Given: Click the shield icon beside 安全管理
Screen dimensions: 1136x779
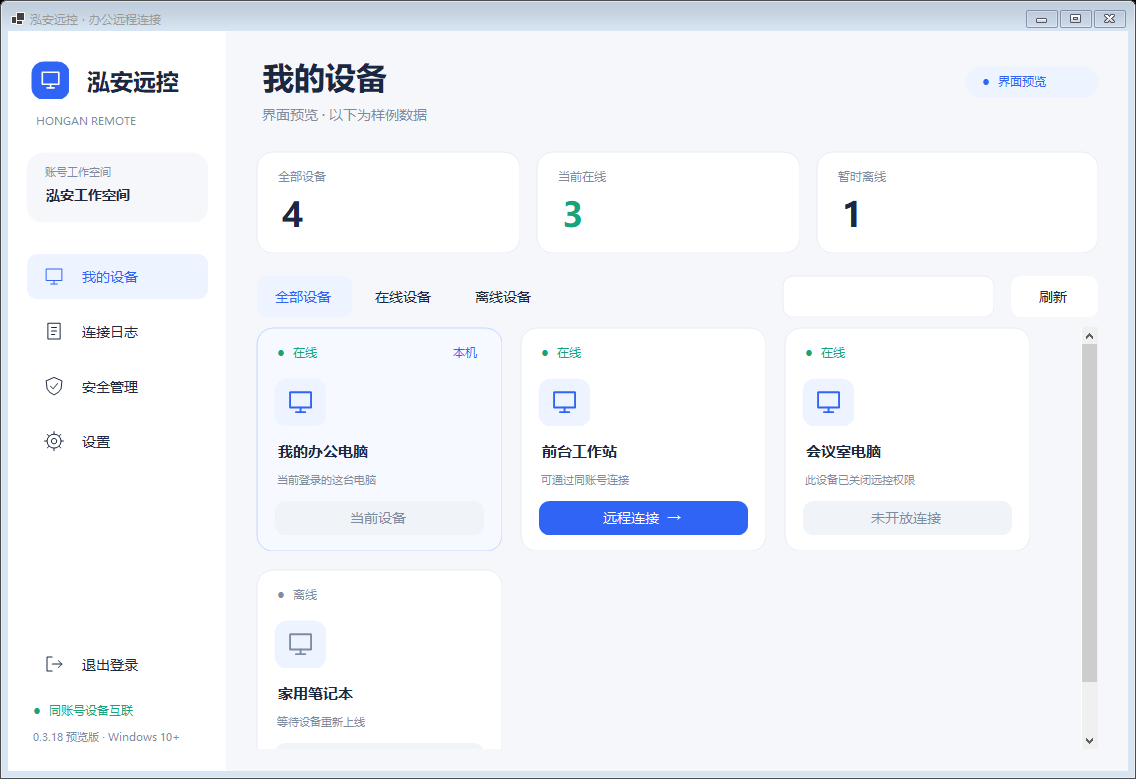Looking at the screenshot, I should click(x=54, y=386).
